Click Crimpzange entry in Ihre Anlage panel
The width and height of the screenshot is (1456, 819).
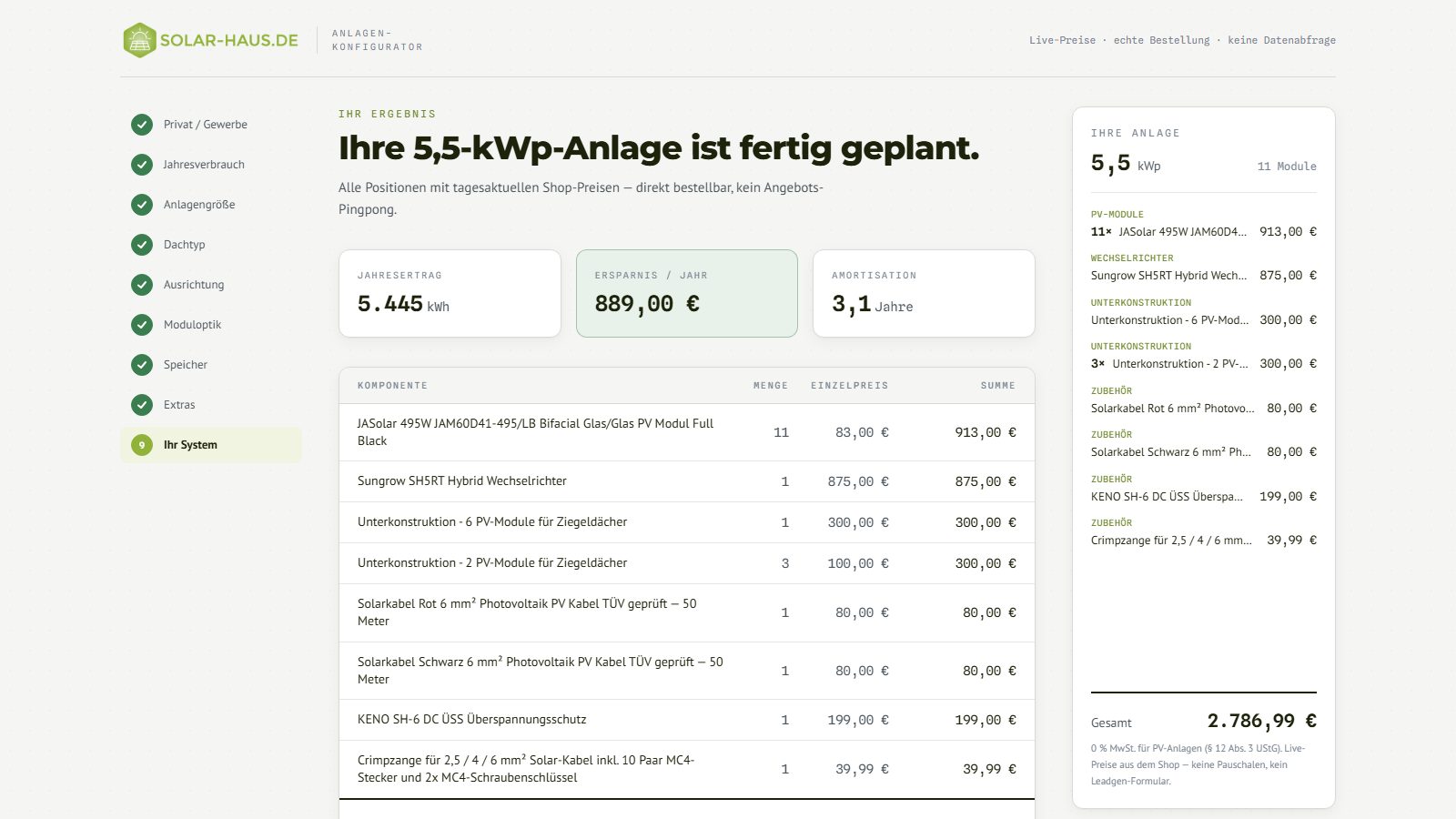click(1204, 532)
